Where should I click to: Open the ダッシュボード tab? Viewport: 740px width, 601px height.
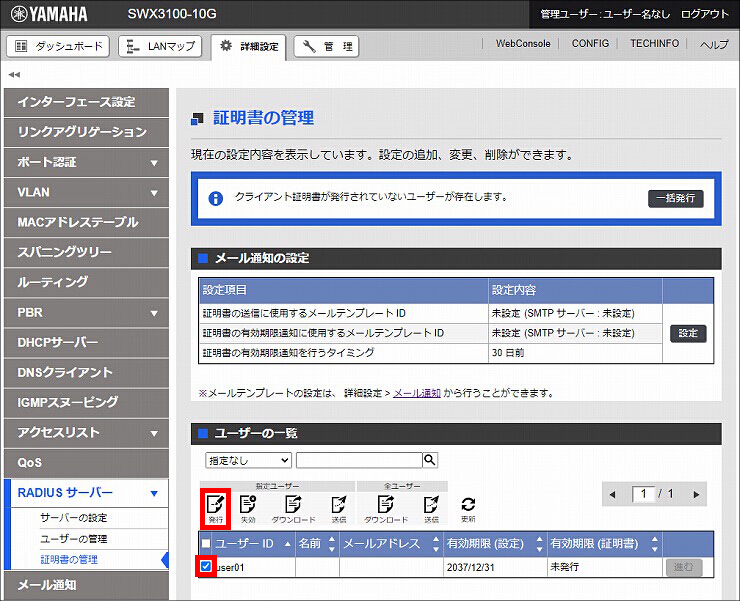coord(58,46)
